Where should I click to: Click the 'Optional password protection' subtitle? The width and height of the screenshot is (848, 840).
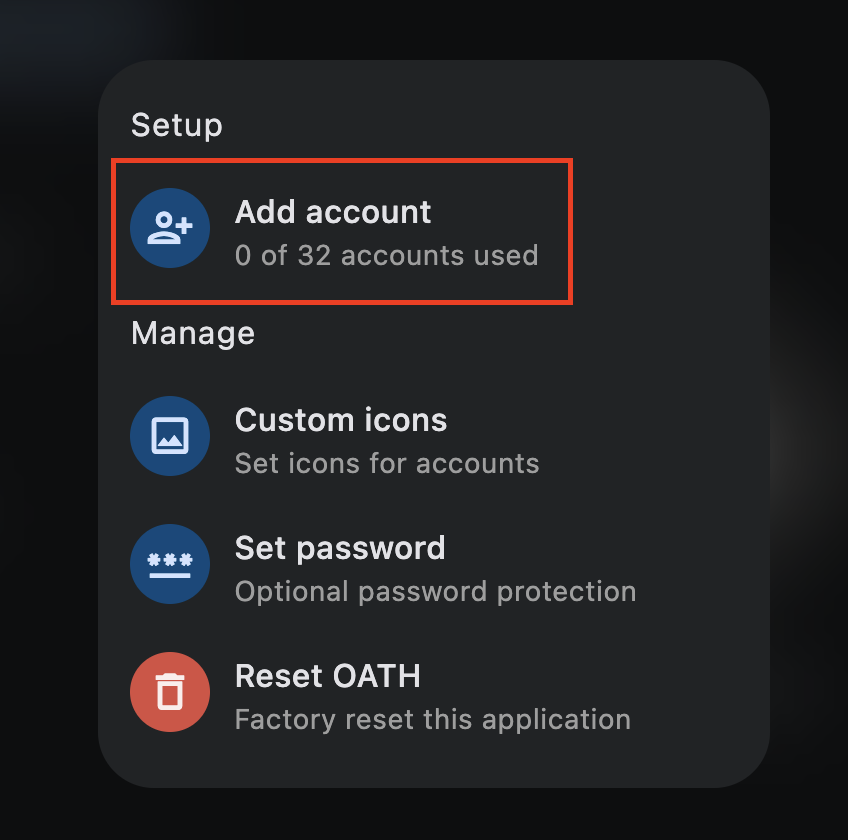(436, 592)
